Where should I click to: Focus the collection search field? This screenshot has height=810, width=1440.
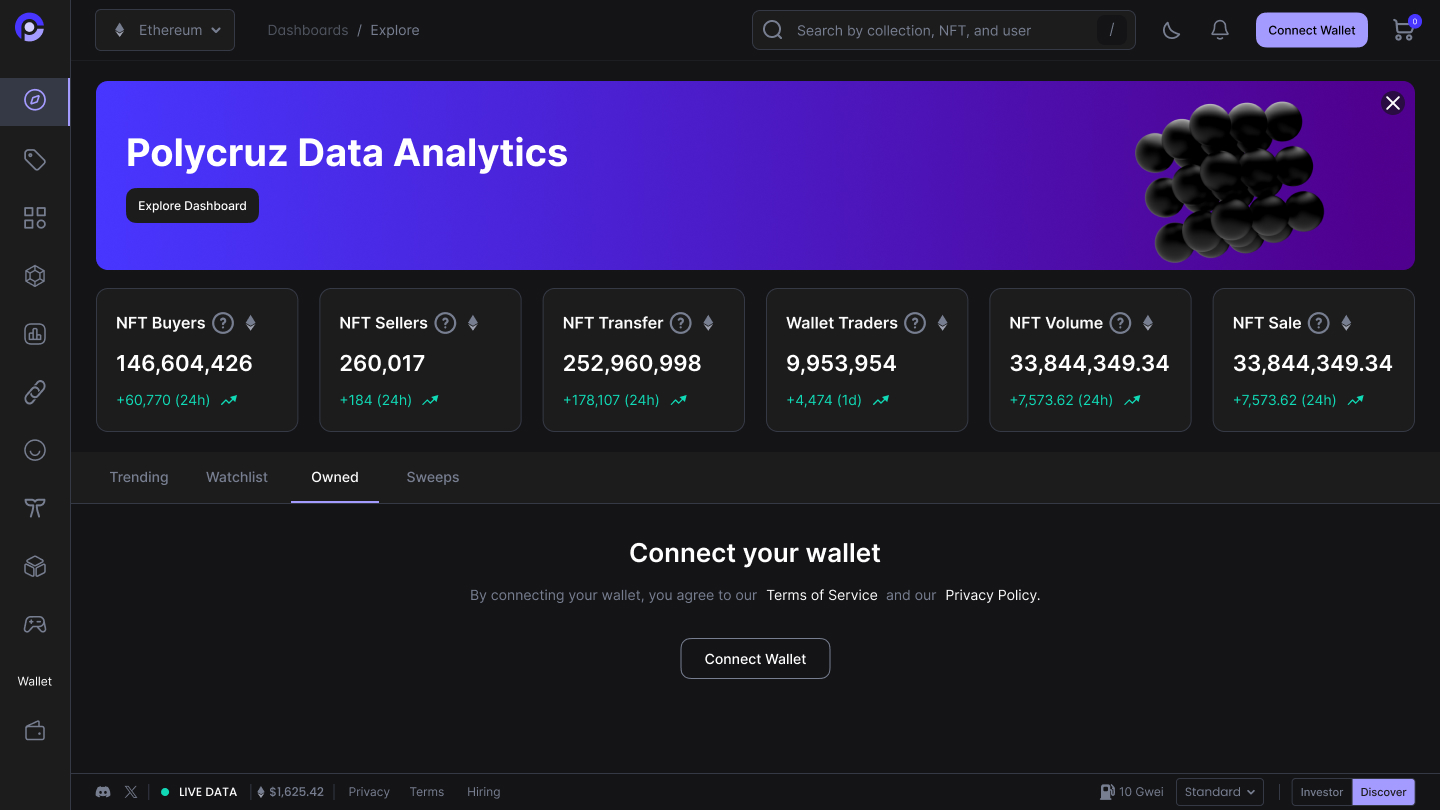(x=944, y=30)
